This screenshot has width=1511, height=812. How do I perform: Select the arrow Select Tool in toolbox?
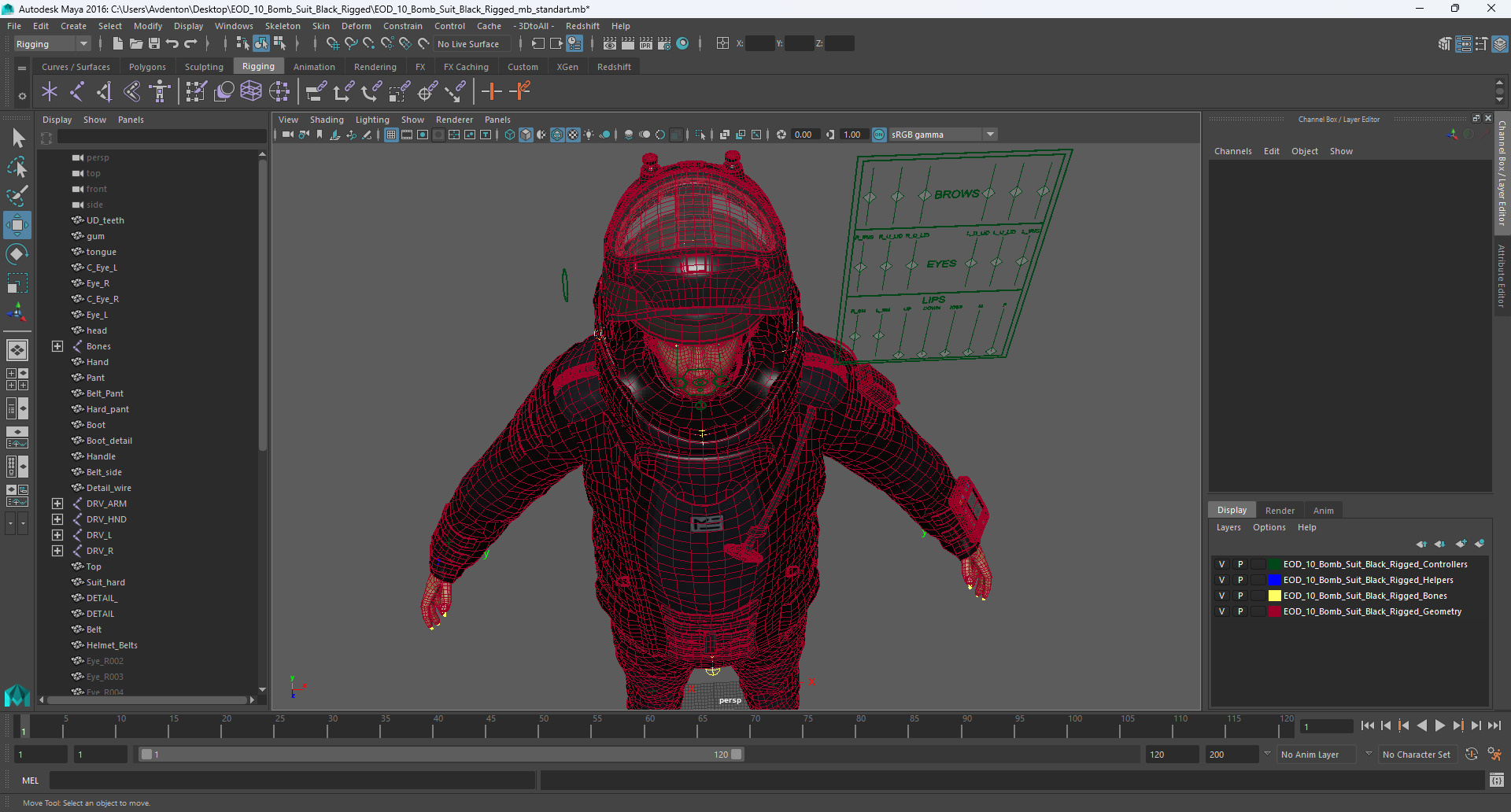pos(17,138)
